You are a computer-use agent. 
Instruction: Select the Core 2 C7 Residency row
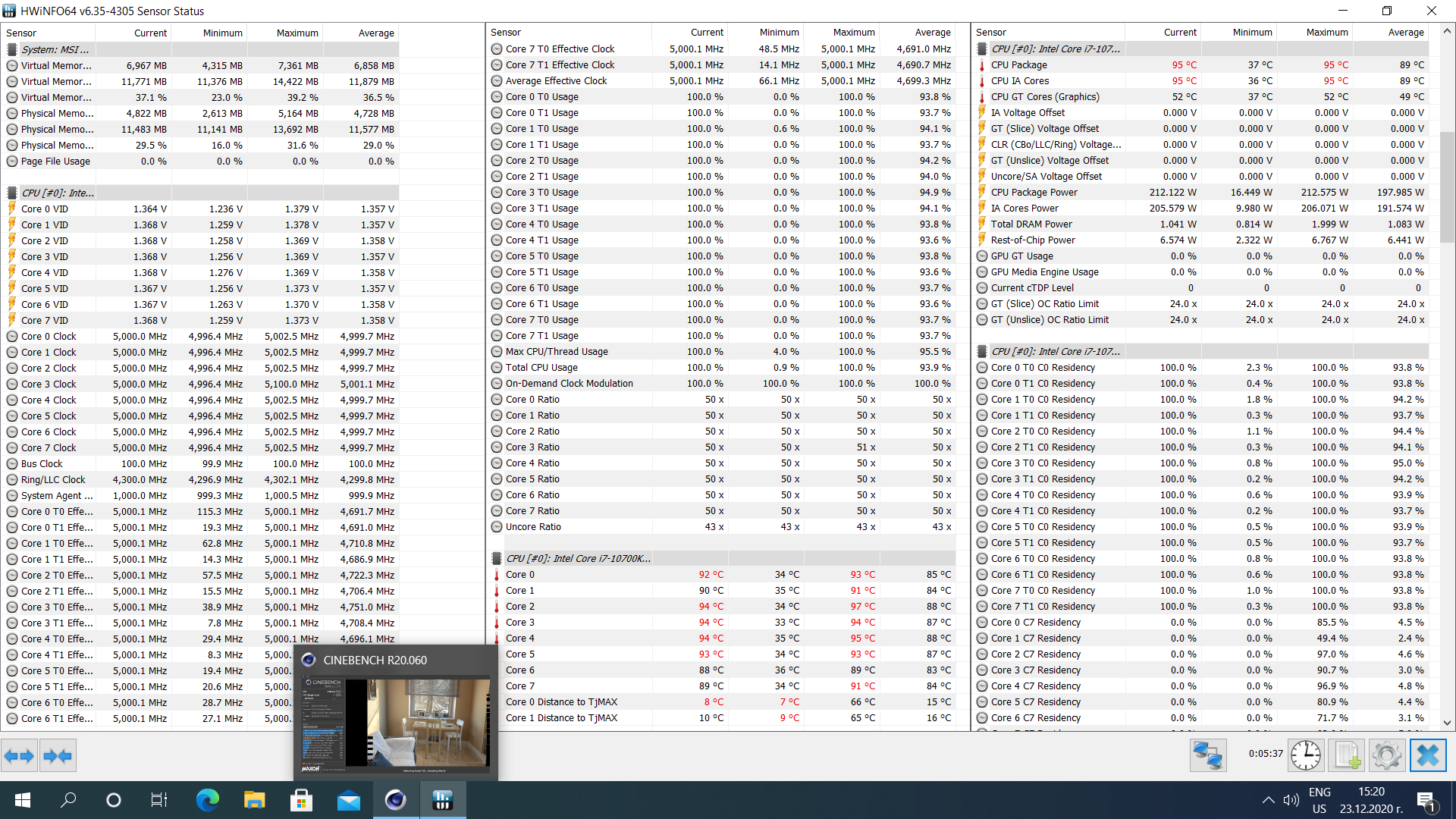1201,654
